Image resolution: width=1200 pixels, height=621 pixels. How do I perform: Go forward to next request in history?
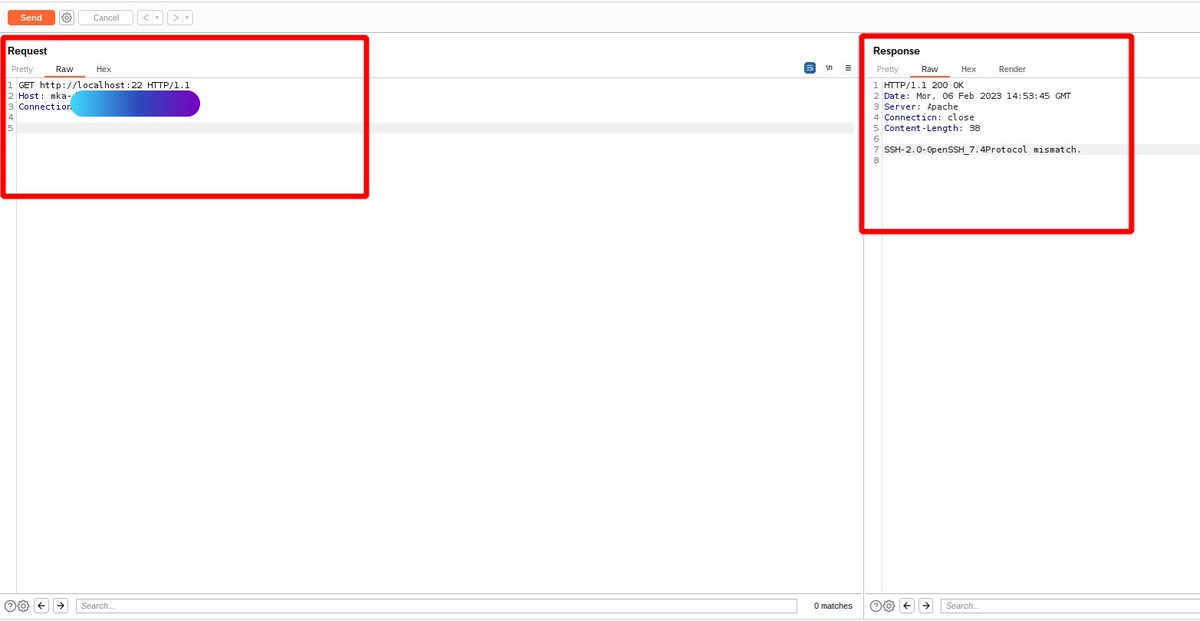(175, 17)
